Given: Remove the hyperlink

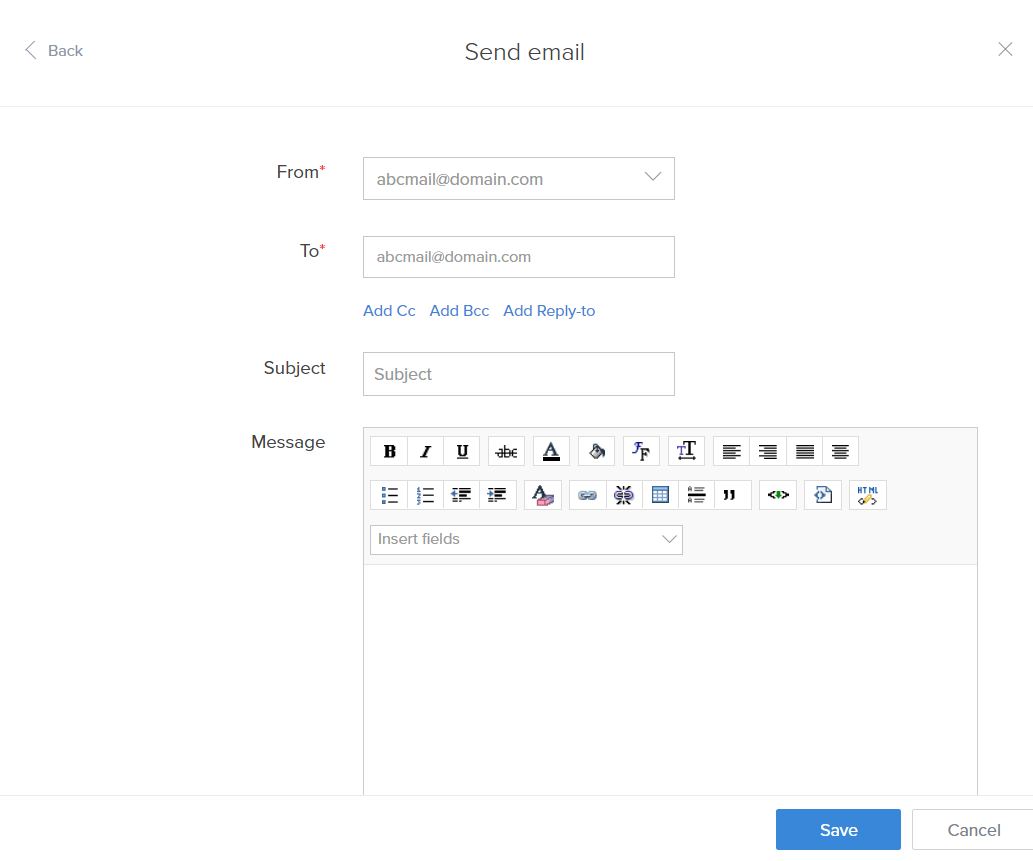Looking at the screenshot, I should [x=624, y=495].
